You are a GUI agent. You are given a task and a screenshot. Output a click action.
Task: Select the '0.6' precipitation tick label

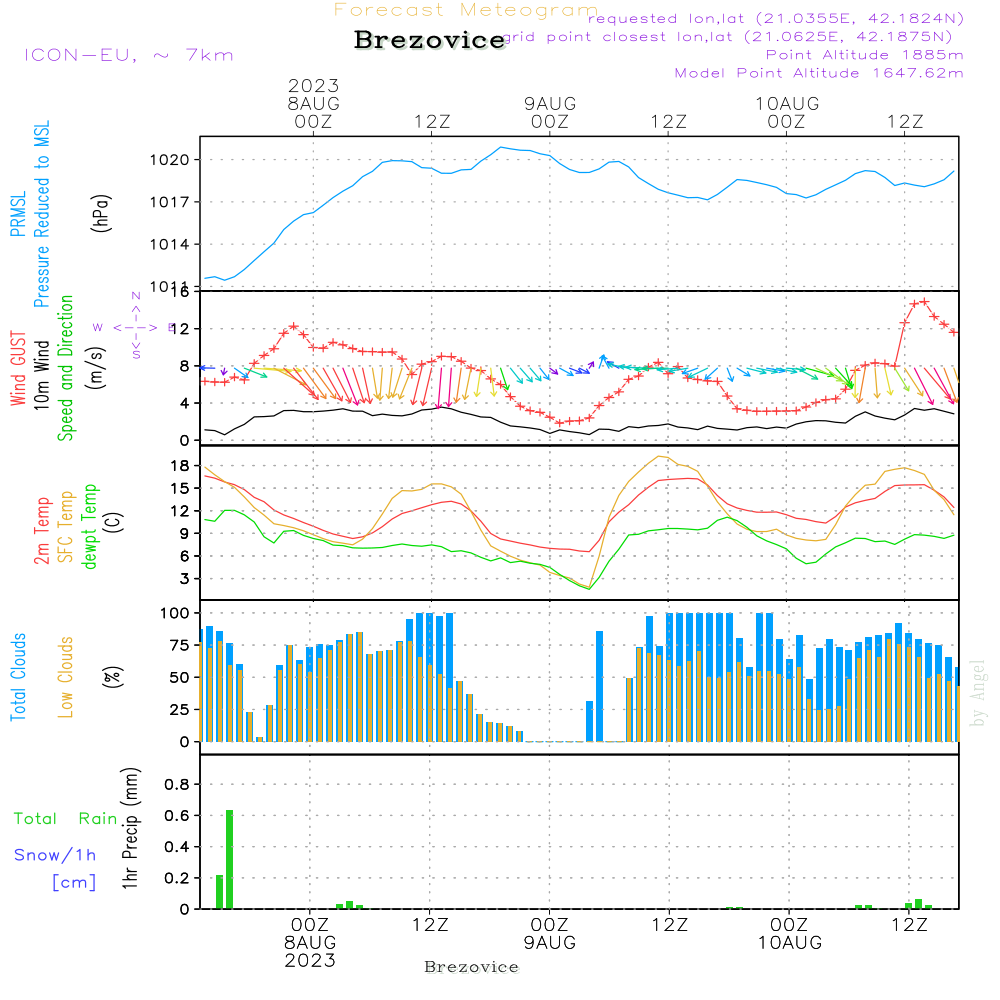177,816
